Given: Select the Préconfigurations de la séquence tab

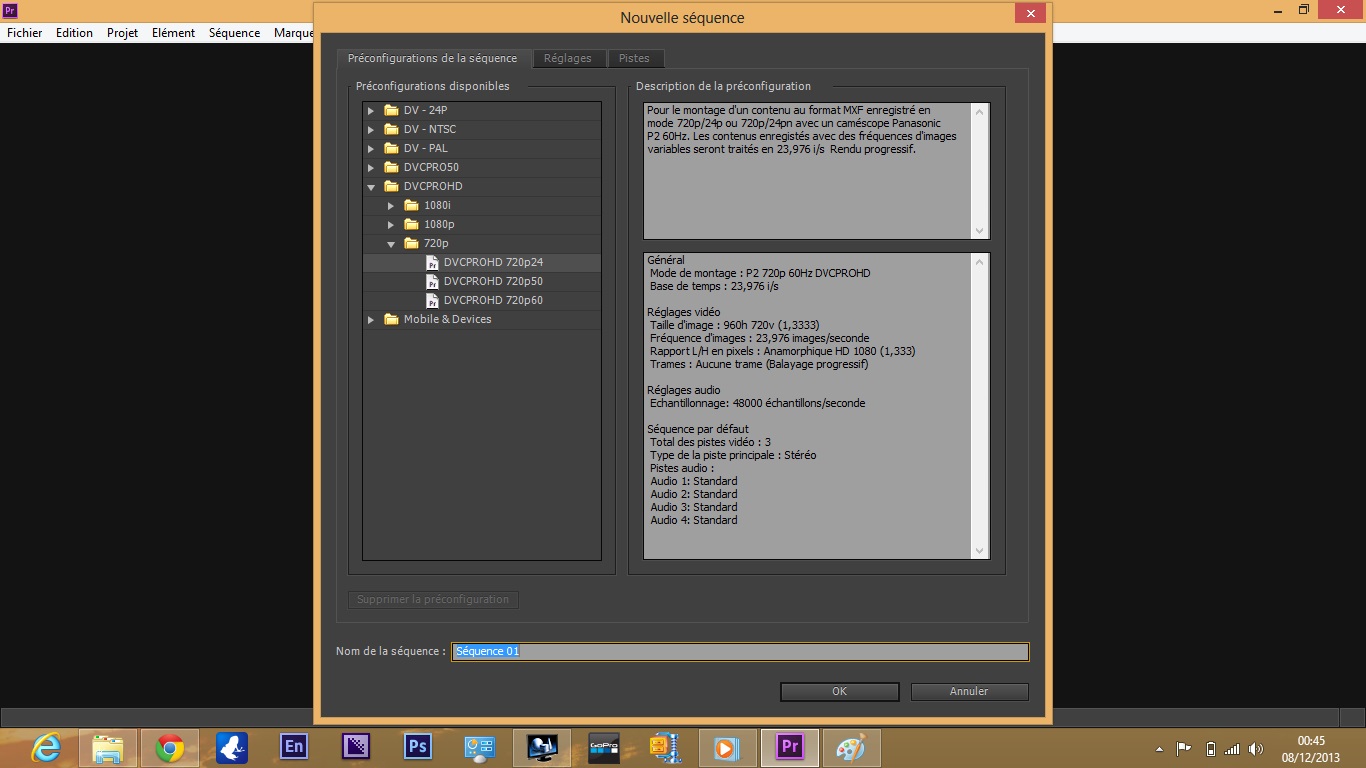Looking at the screenshot, I should [433, 58].
